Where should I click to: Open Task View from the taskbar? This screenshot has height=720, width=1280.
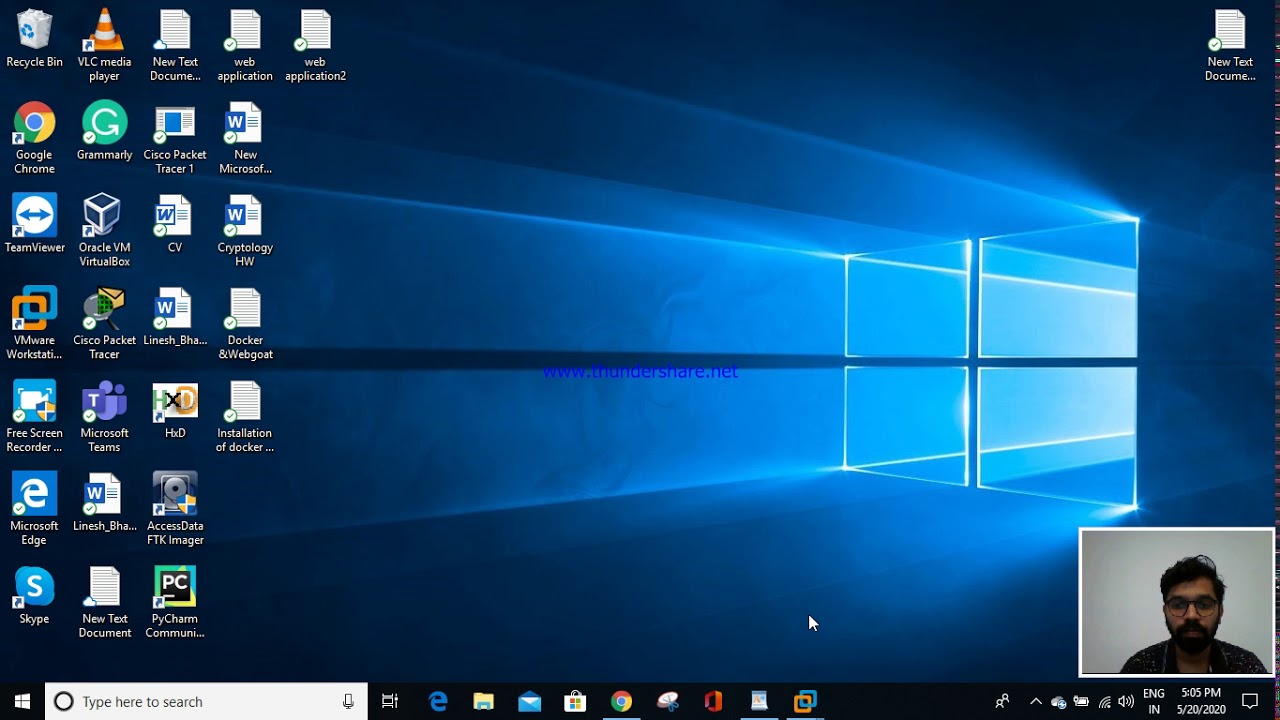(390, 702)
